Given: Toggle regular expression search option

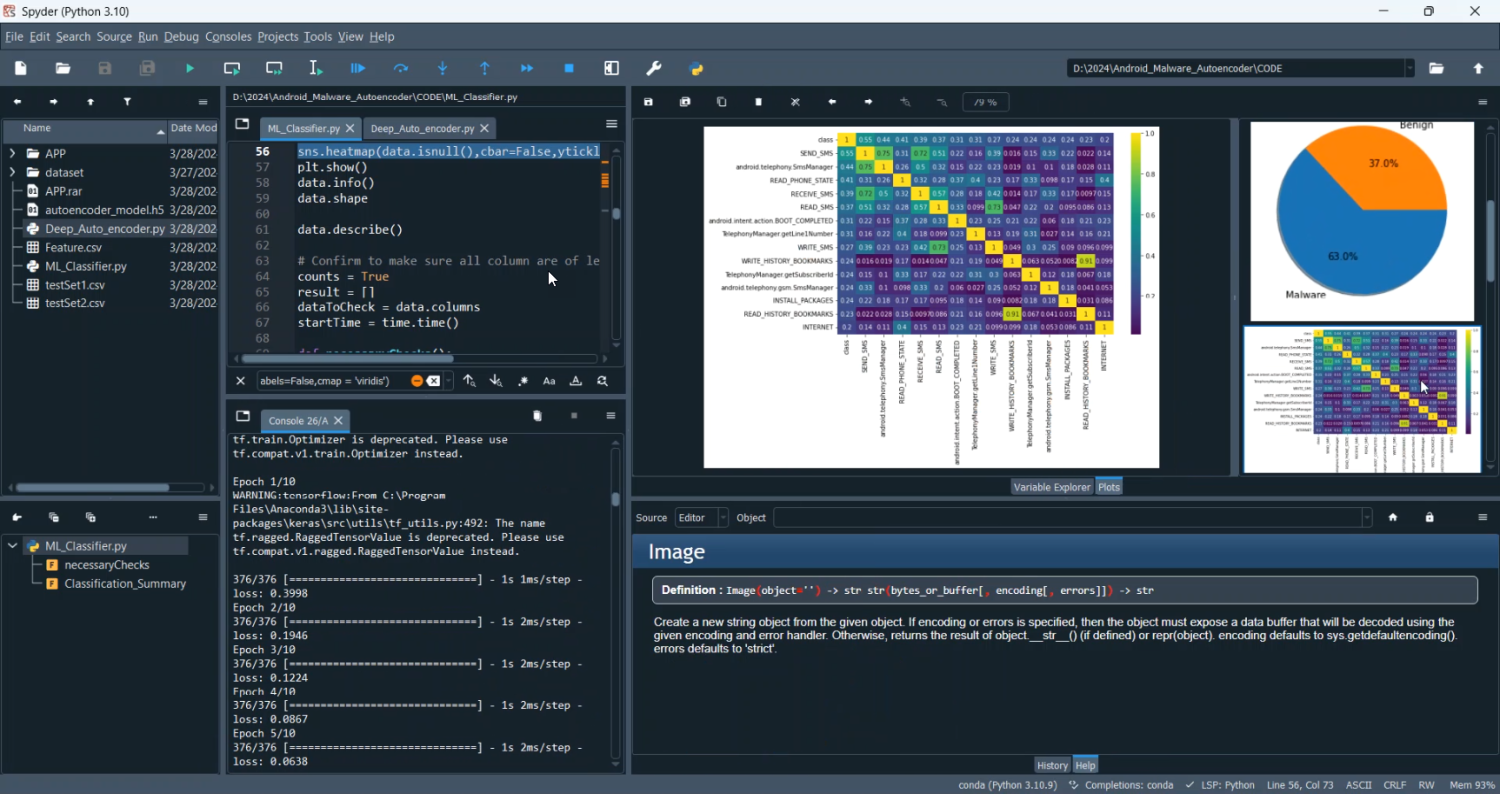Looking at the screenshot, I should click(522, 381).
